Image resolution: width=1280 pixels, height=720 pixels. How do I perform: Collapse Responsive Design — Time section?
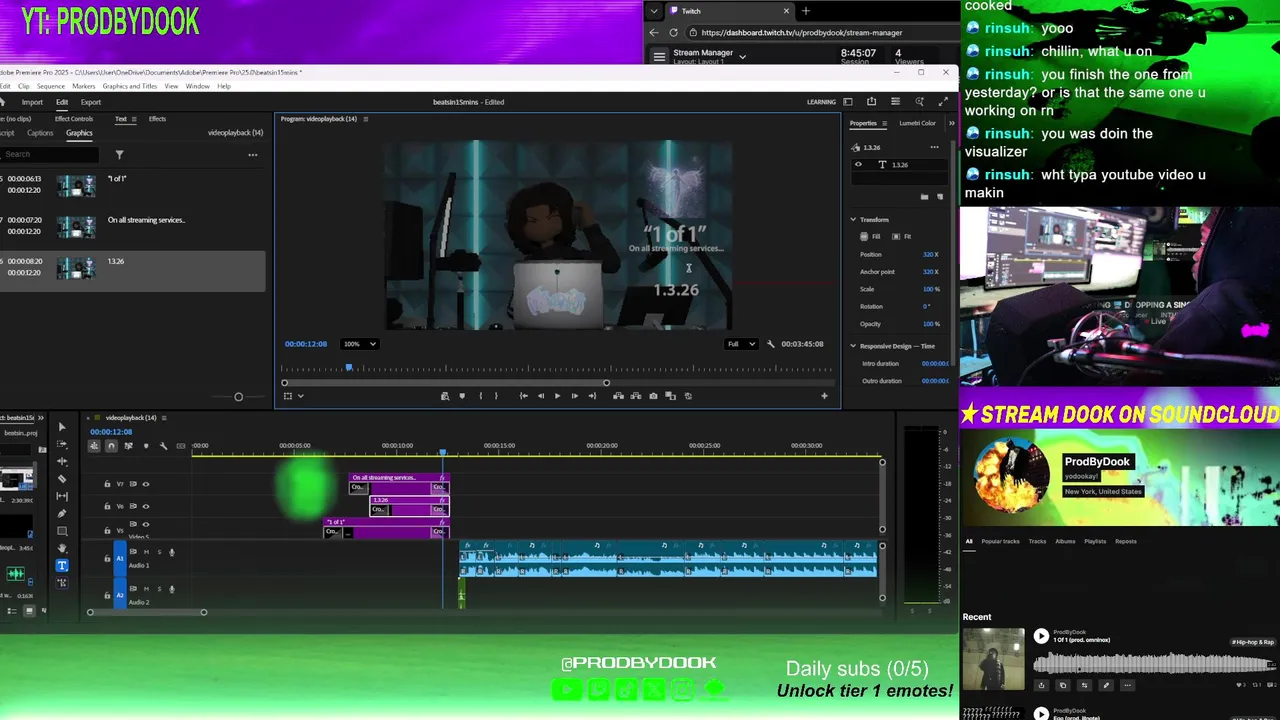(x=853, y=346)
